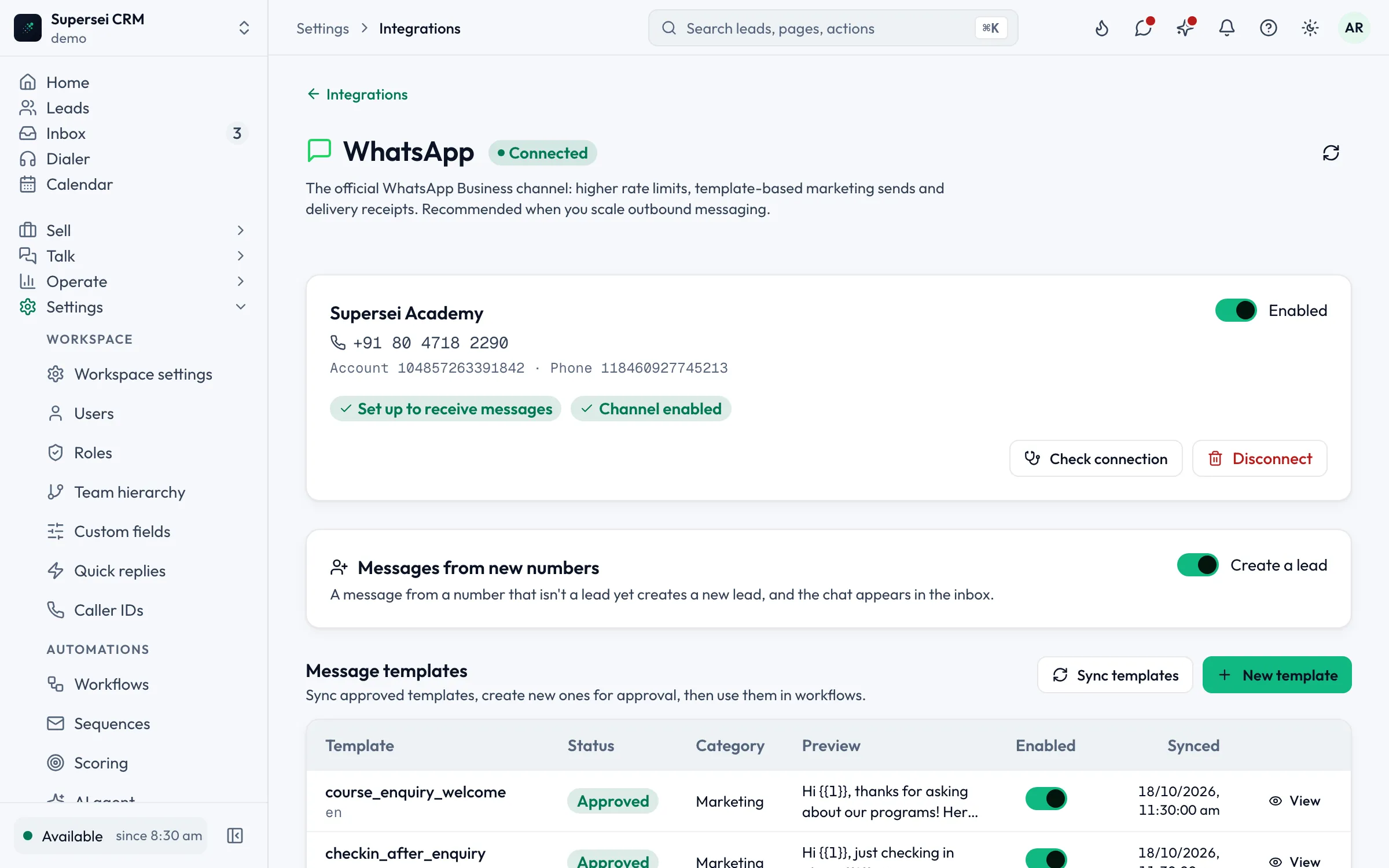Open the flame streak icon in header
This screenshot has height=868, width=1389.
coord(1101,28)
